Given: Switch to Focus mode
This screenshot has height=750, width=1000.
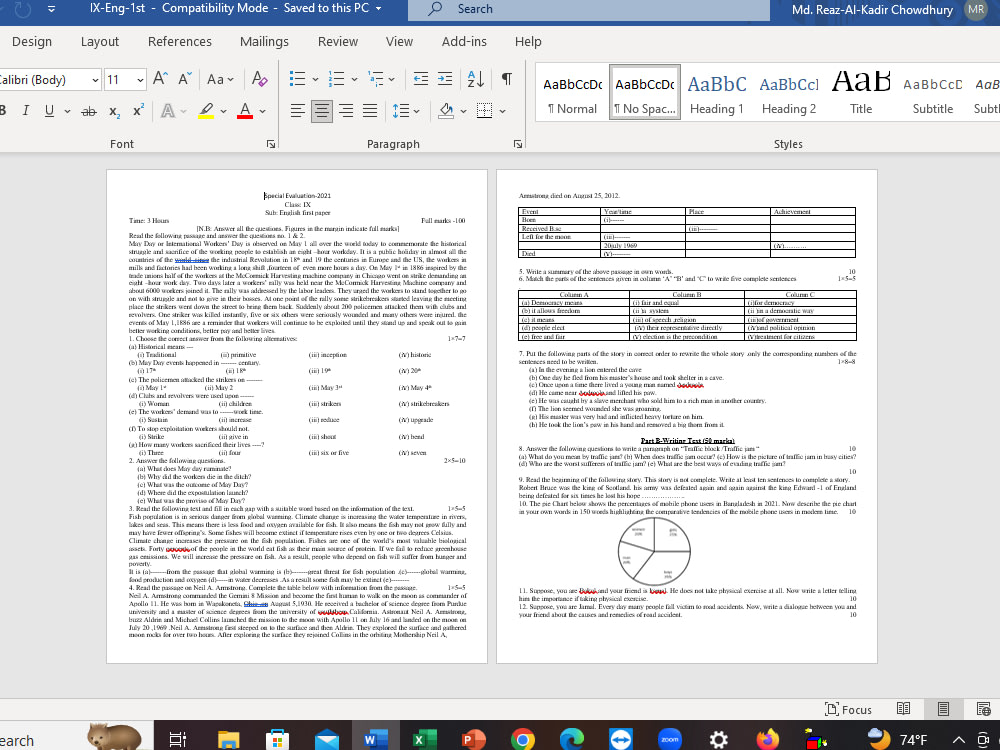Looking at the screenshot, I should [848, 709].
